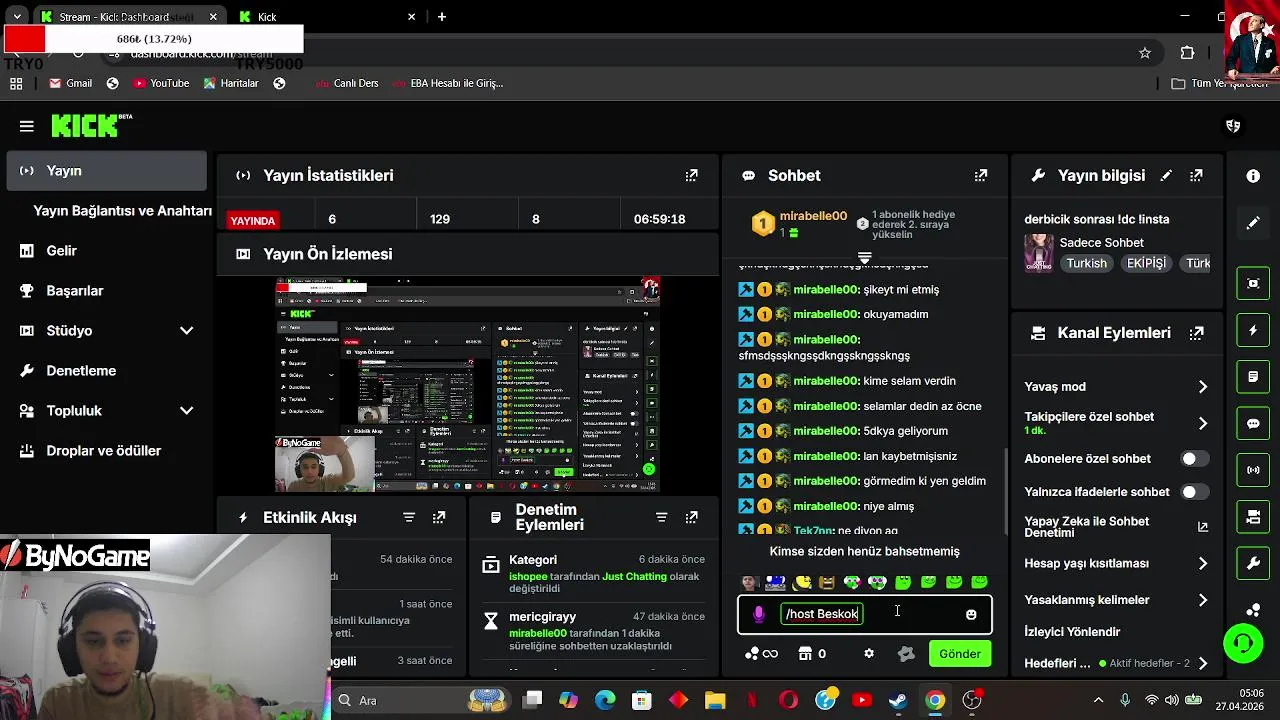The image size is (1280, 720).
Task: Click the Gönder send button
Action: pyautogui.click(x=959, y=654)
